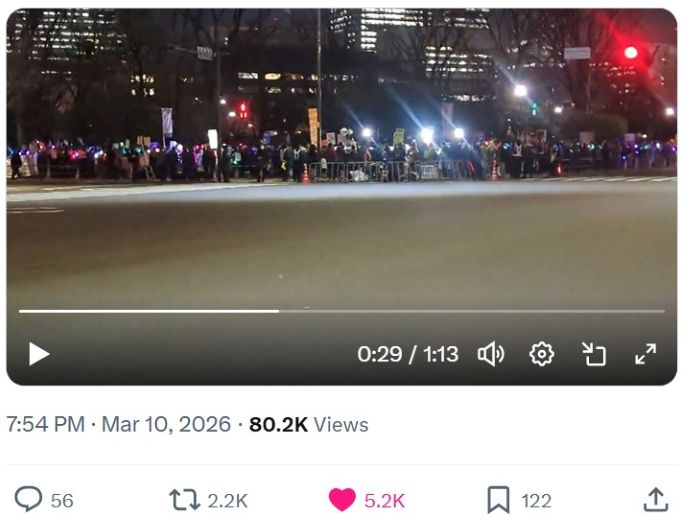Seek along video progress bar
Viewport: 686px width, 521px height.
pos(342,311)
